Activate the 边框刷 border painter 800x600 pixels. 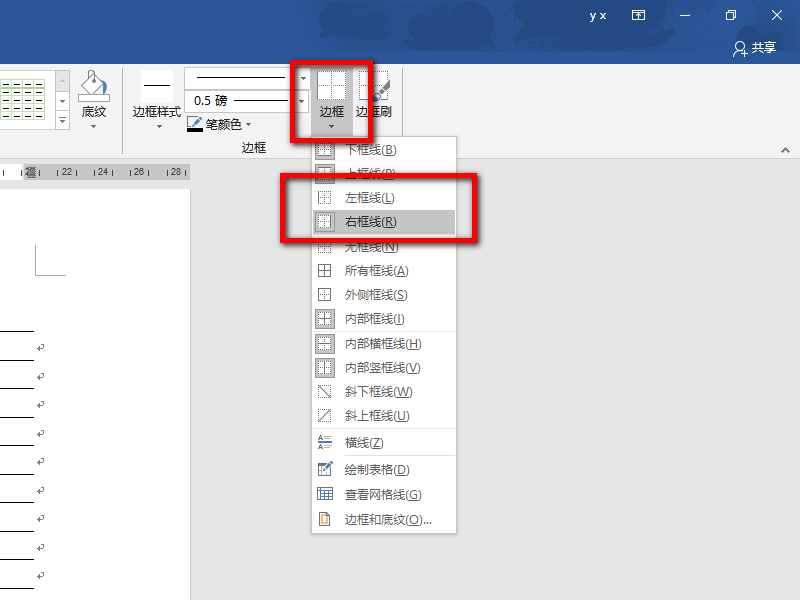(373, 94)
